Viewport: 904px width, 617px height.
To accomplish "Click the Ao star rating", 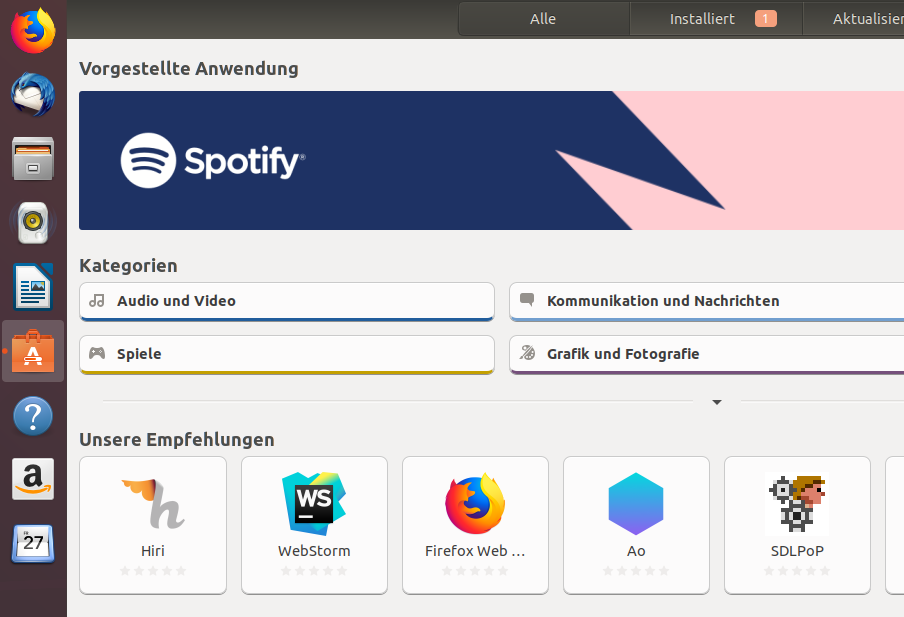I will 636,571.
